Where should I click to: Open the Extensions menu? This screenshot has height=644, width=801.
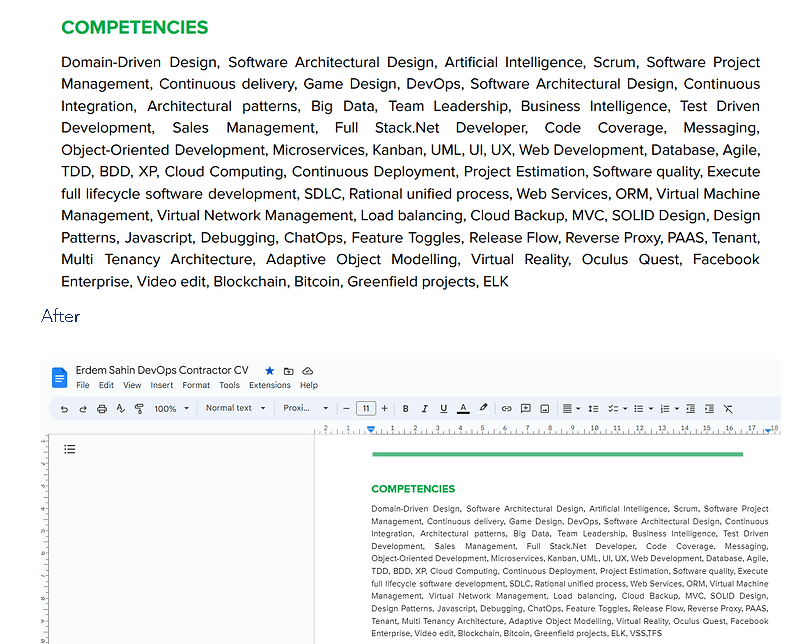coord(270,385)
